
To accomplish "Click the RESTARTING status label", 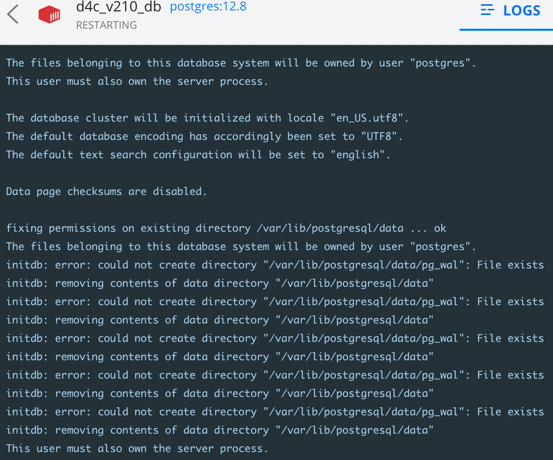I will 107,25.
